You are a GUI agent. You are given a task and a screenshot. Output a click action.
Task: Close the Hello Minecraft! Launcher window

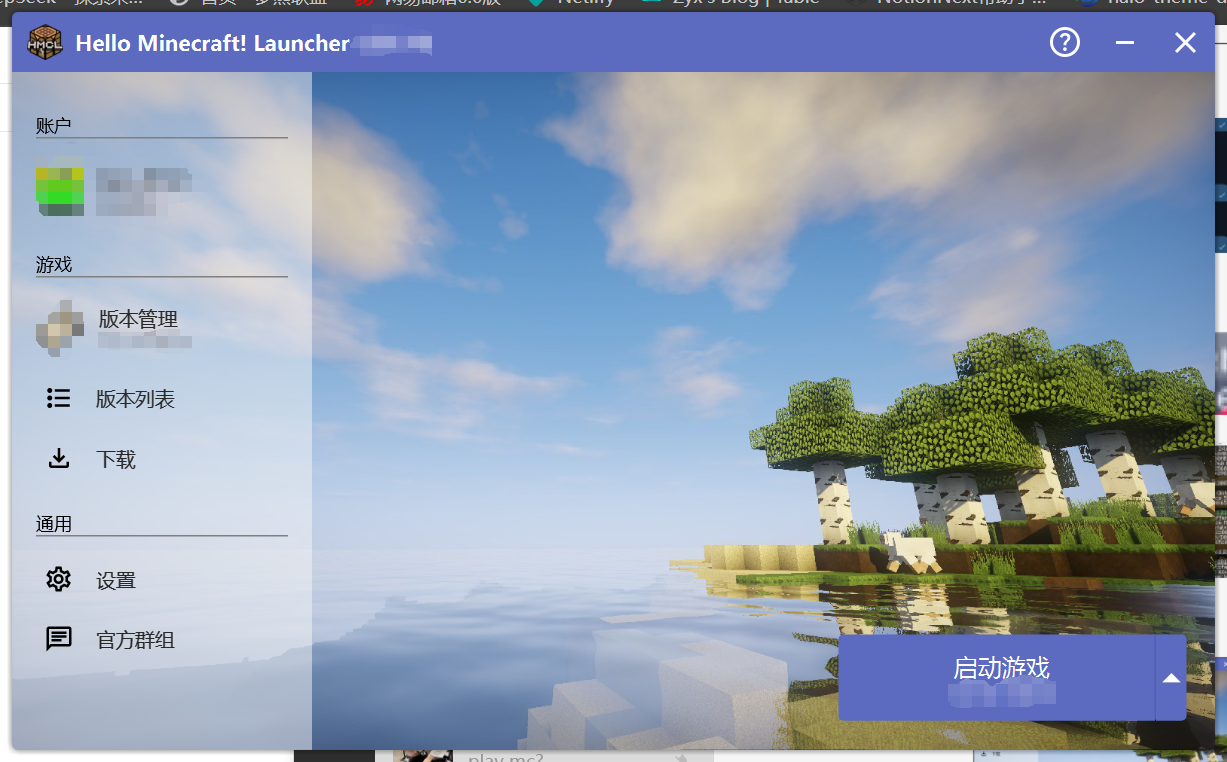point(1185,43)
